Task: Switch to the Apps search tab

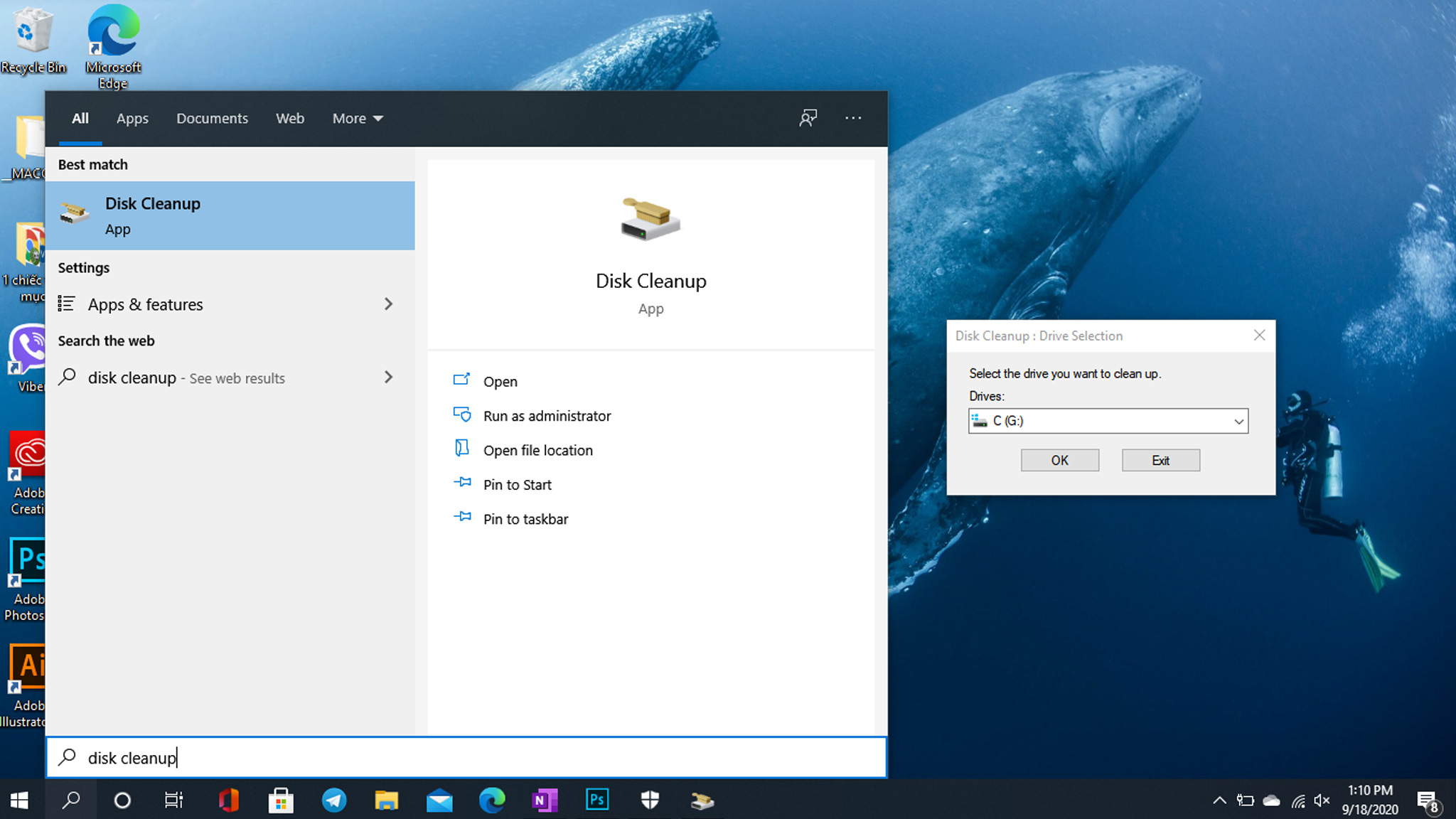Action: [132, 118]
